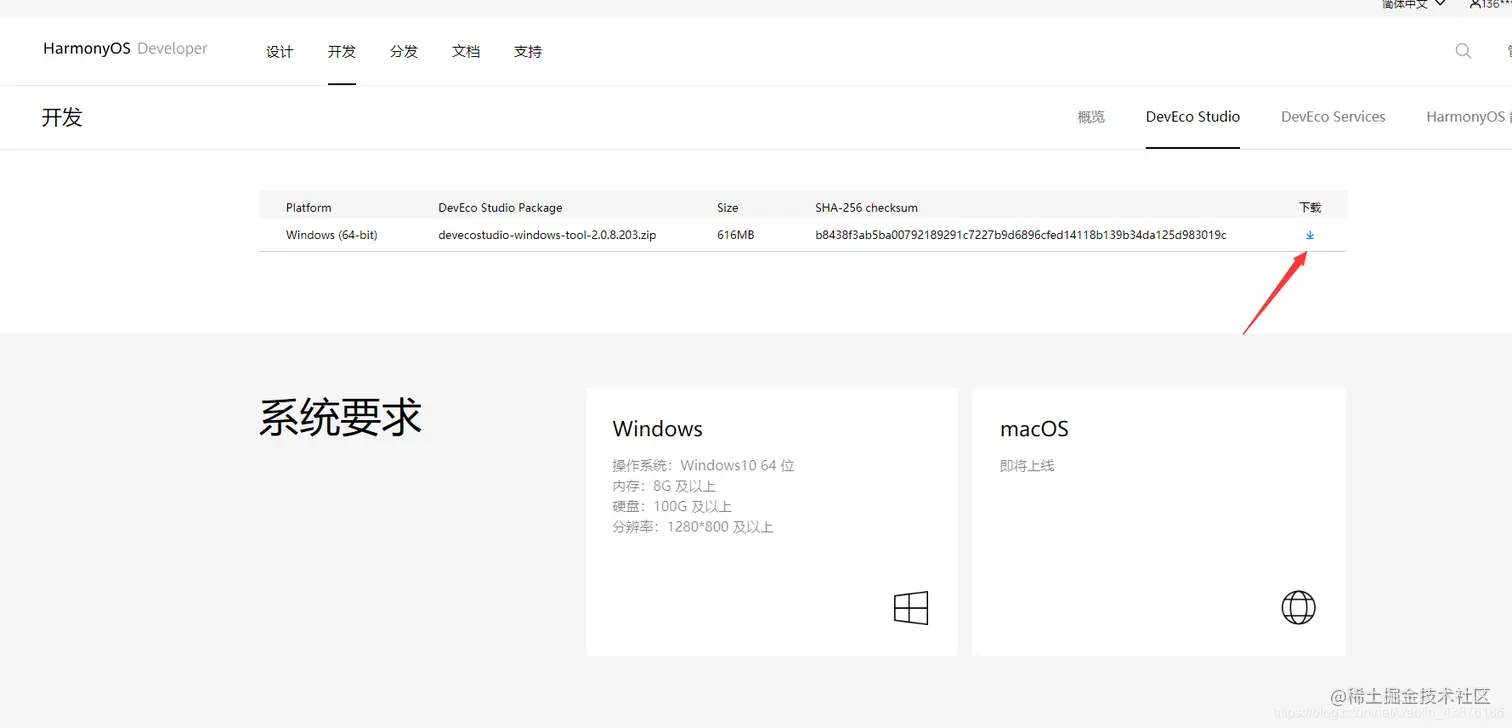The image size is (1512, 728).
Task: Click the 下载 column header
Action: point(1310,208)
